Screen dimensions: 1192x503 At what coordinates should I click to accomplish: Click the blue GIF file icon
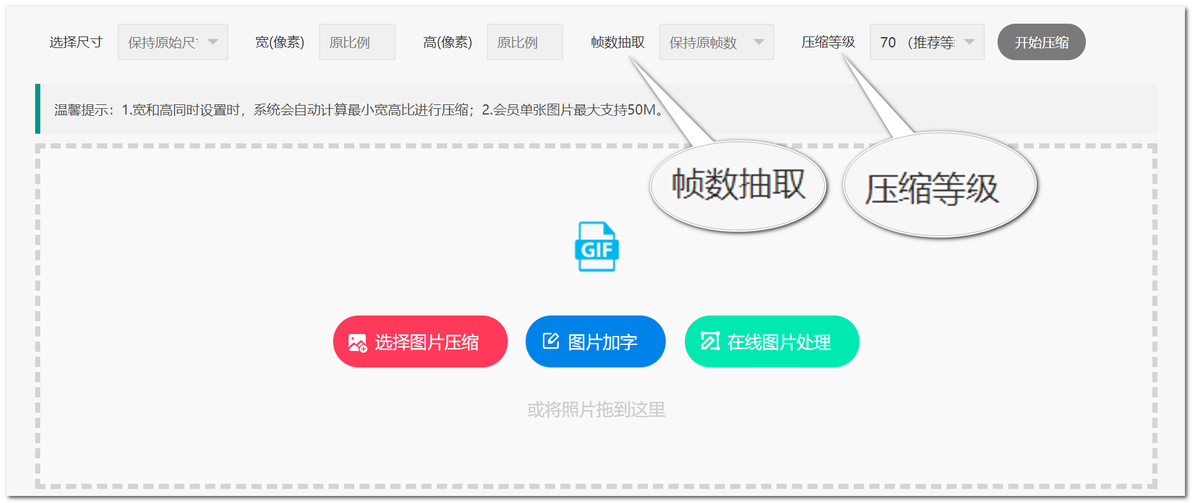(x=597, y=246)
